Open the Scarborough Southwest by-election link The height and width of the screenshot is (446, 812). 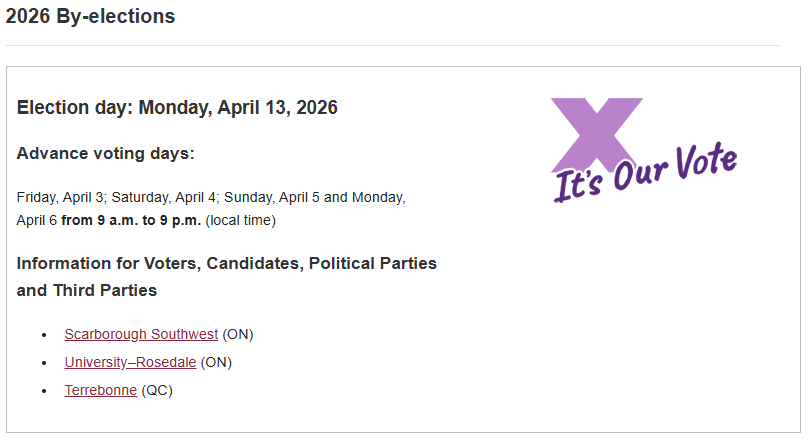(141, 334)
